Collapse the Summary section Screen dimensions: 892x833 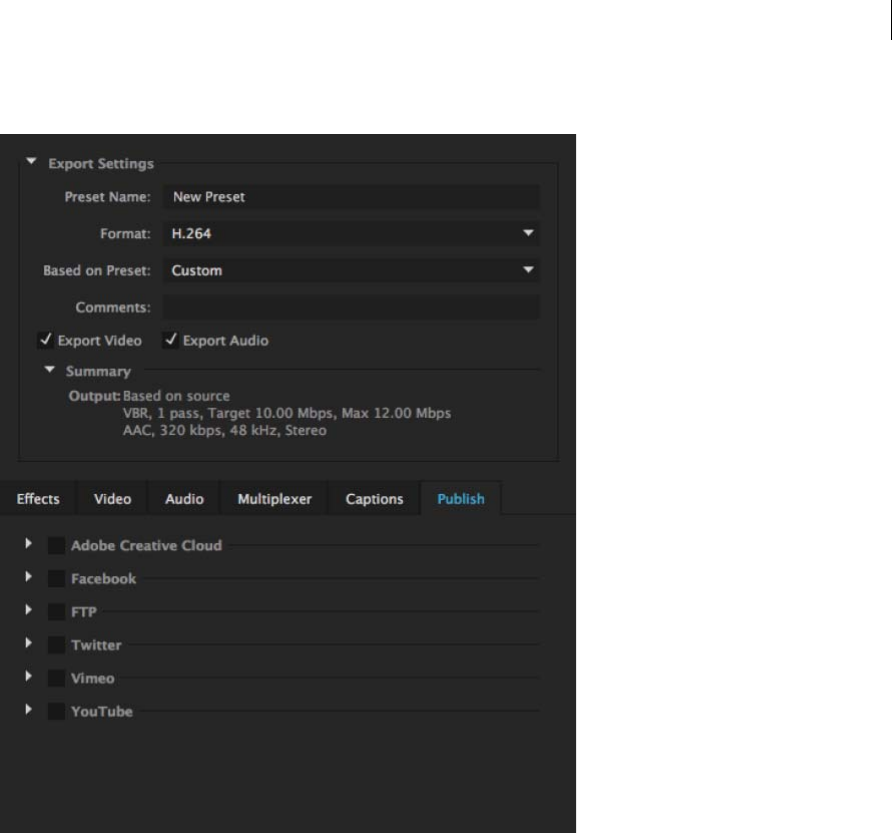49,370
